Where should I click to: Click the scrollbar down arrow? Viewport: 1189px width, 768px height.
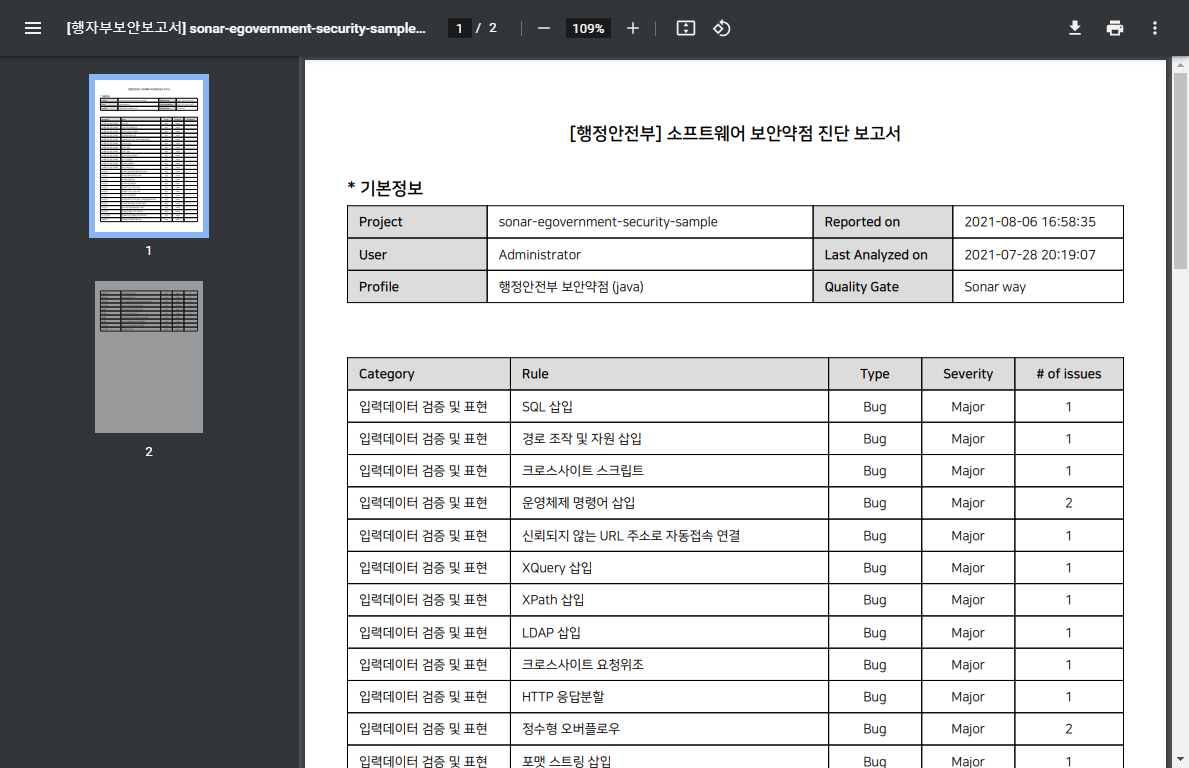click(x=1181, y=759)
